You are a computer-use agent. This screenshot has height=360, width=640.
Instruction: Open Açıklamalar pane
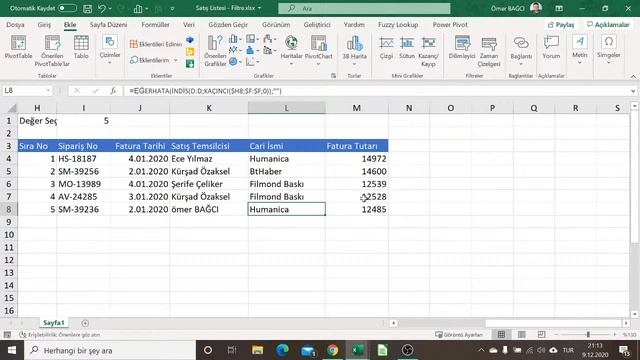click(x=608, y=25)
